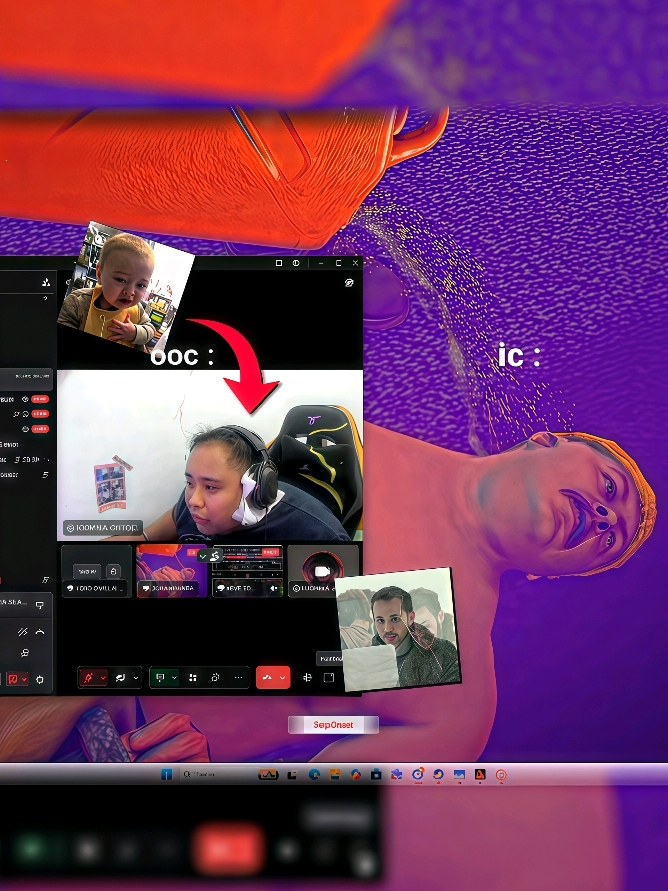
Task: Click the red hang up call button
Action: point(267,677)
